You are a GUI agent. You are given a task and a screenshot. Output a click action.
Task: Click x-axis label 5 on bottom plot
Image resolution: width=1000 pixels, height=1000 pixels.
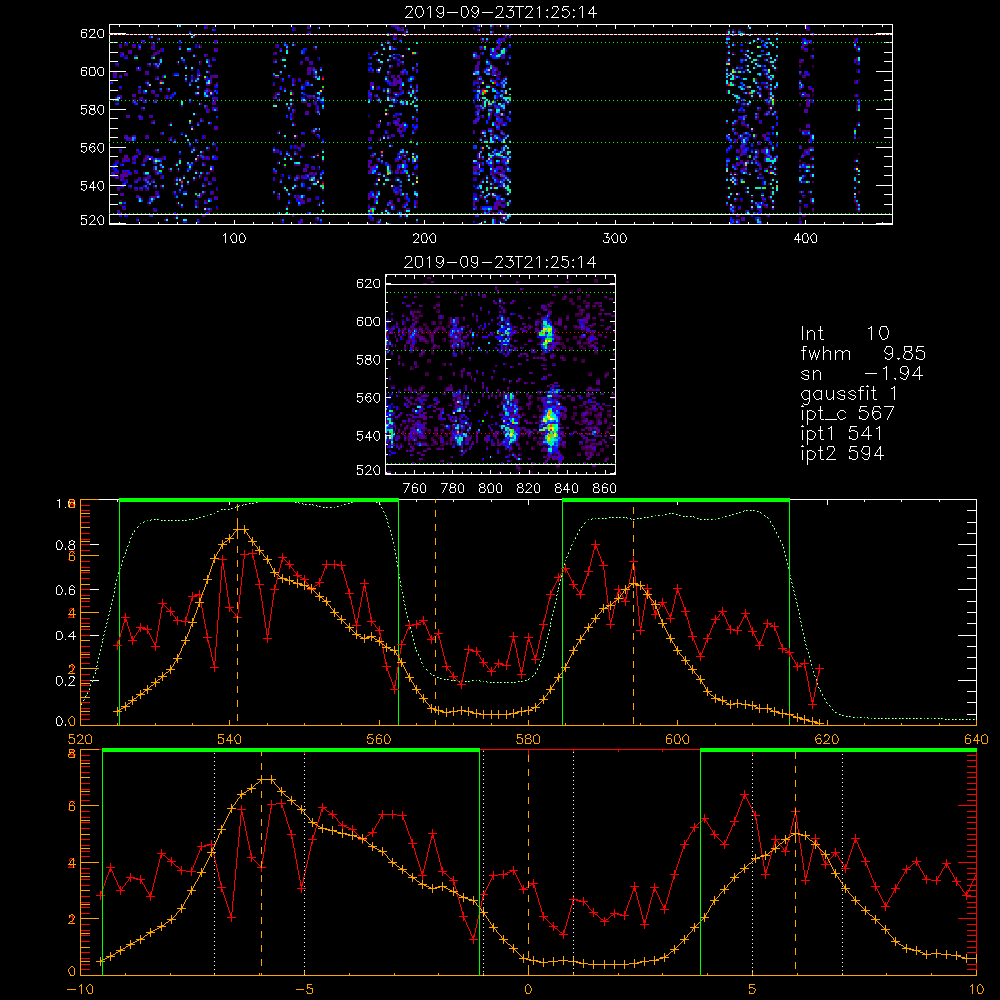[x=753, y=990]
